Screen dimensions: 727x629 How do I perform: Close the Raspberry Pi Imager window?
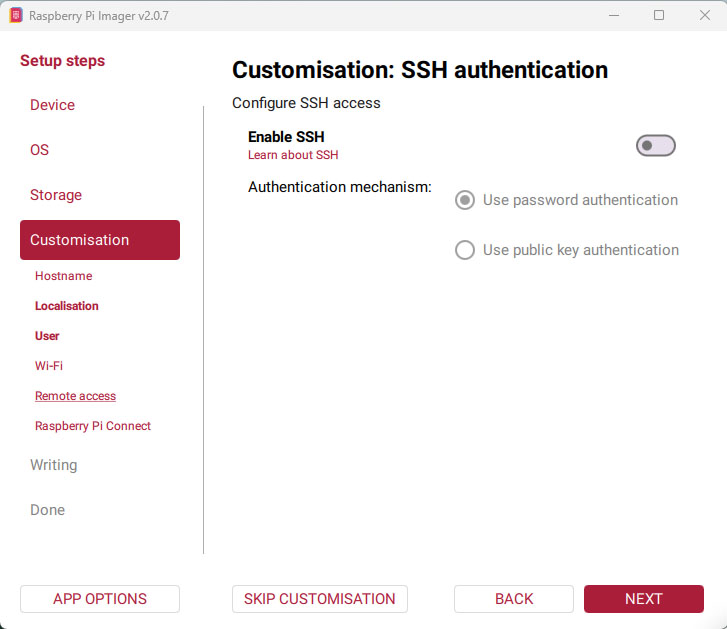point(704,15)
